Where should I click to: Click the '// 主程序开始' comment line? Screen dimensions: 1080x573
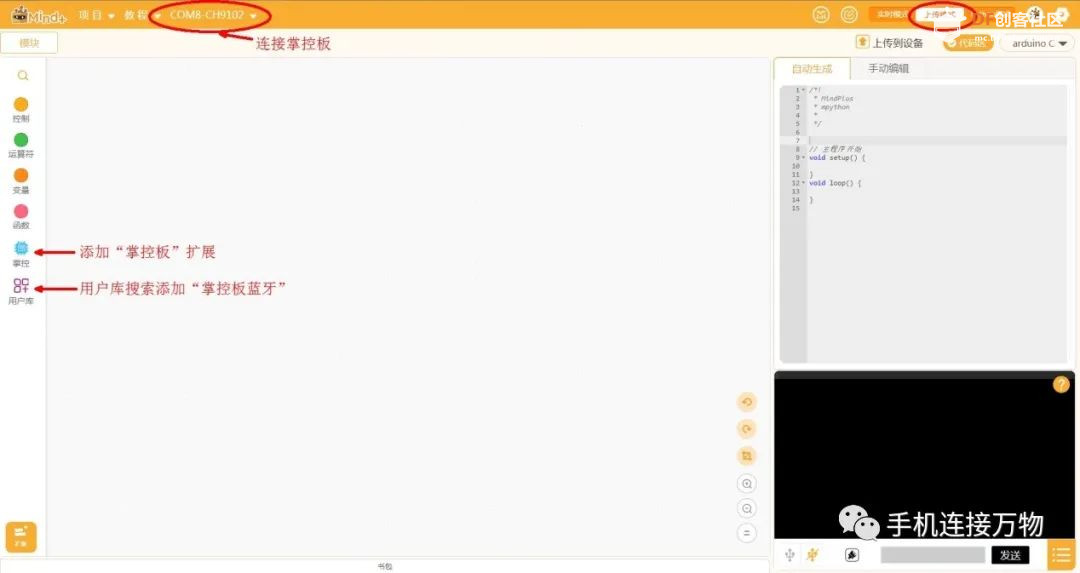pos(835,149)
